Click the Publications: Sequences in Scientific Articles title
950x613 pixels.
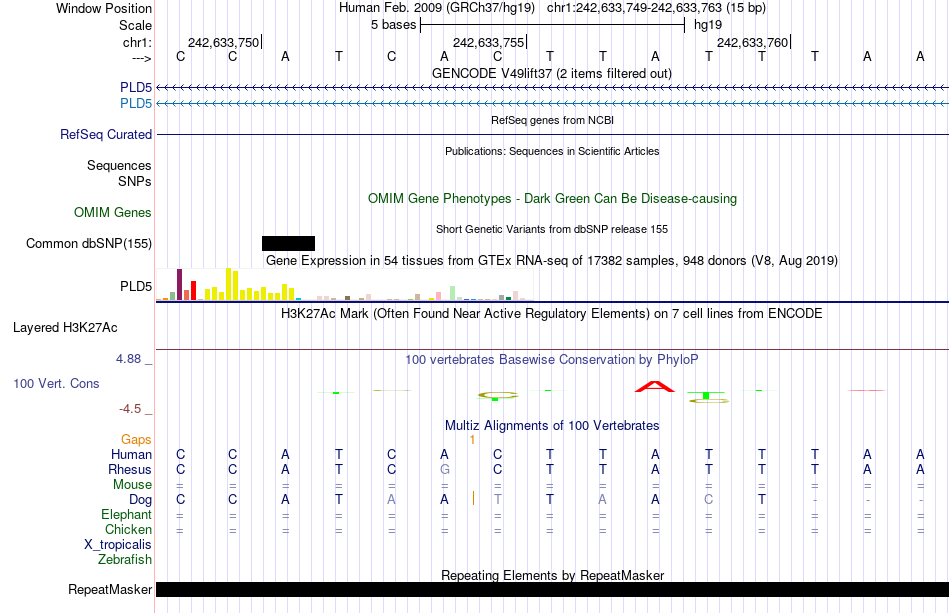pos(552,151)
